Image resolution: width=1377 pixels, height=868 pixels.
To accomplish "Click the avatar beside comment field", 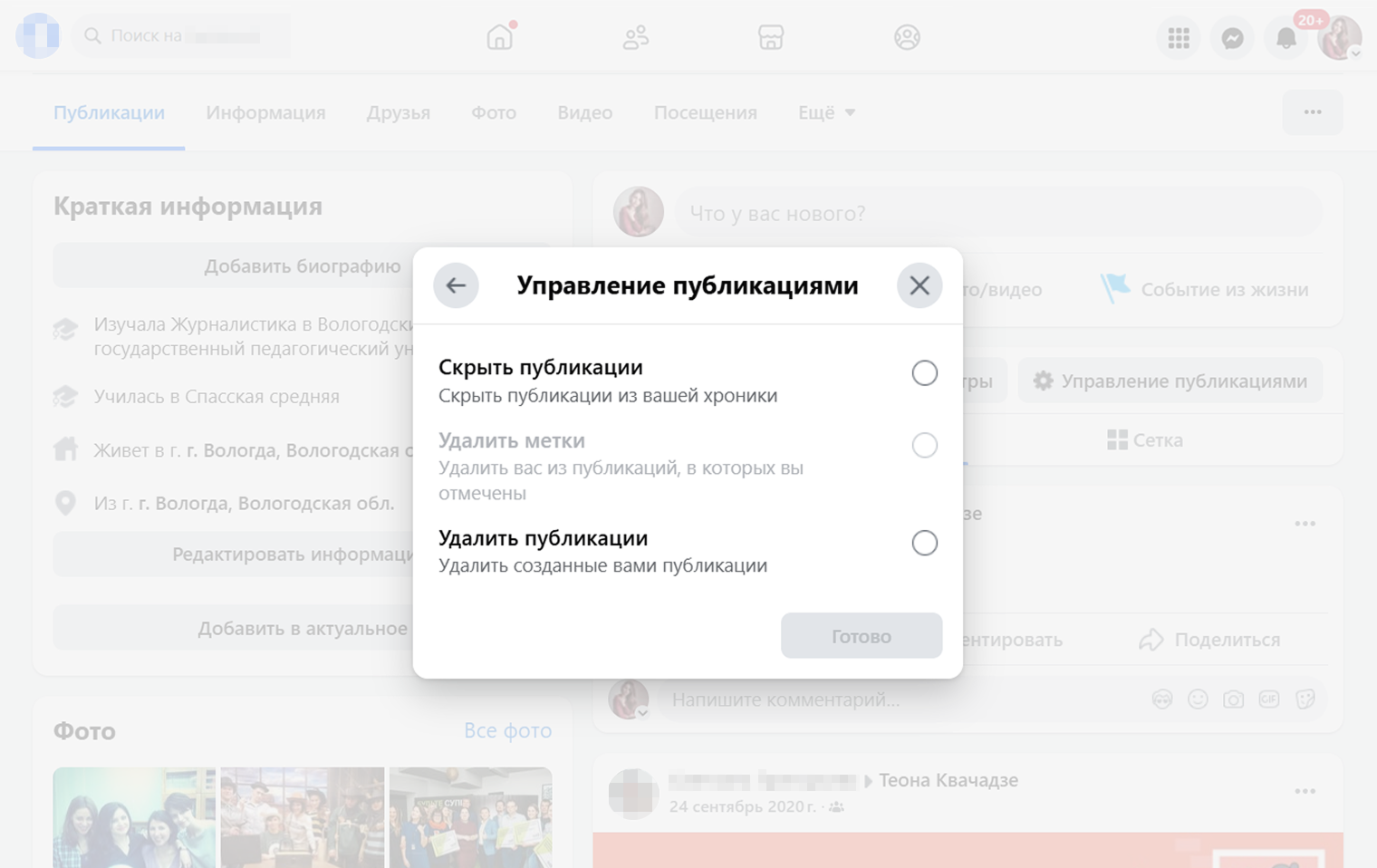I will click(x=629, y=699).
